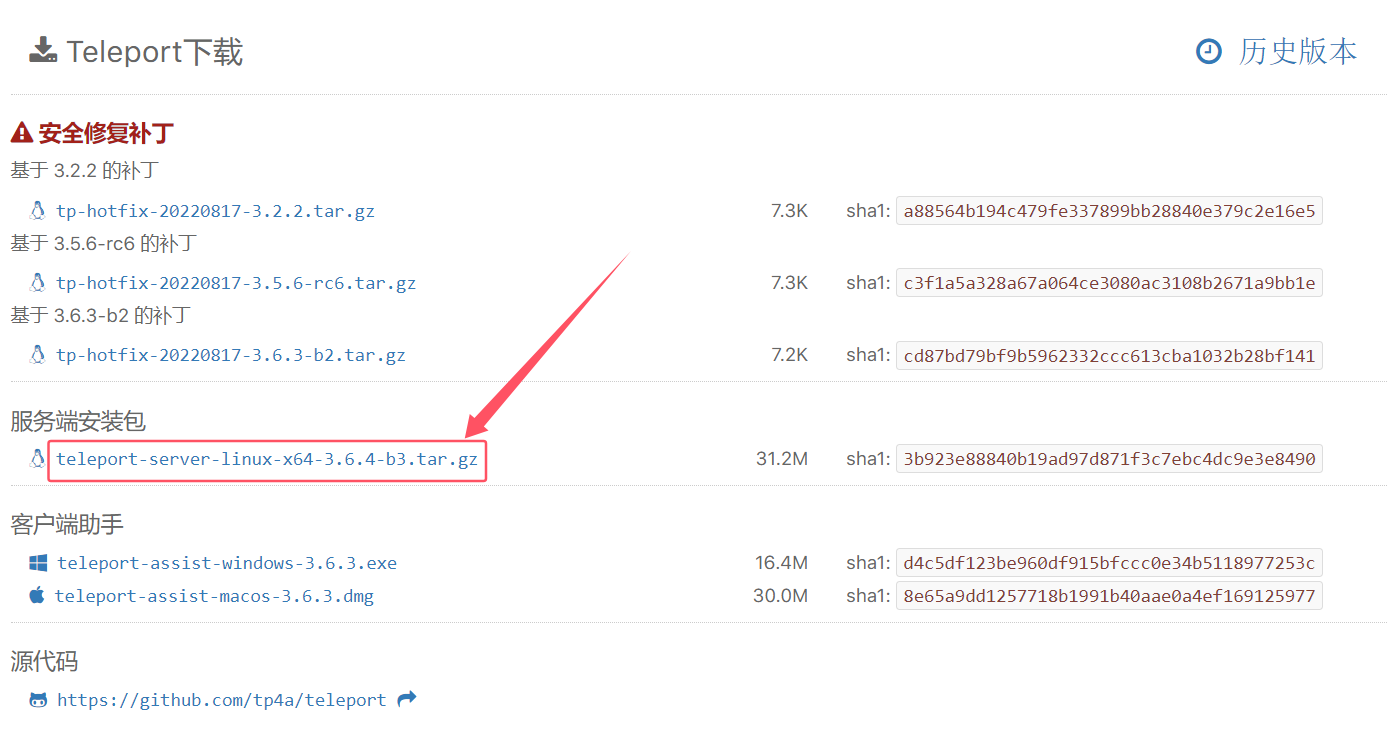This screenshot has height=735, width=1387.
Task: Click the GitHub cat icon before the repository URL
Action: click(38, 700)
